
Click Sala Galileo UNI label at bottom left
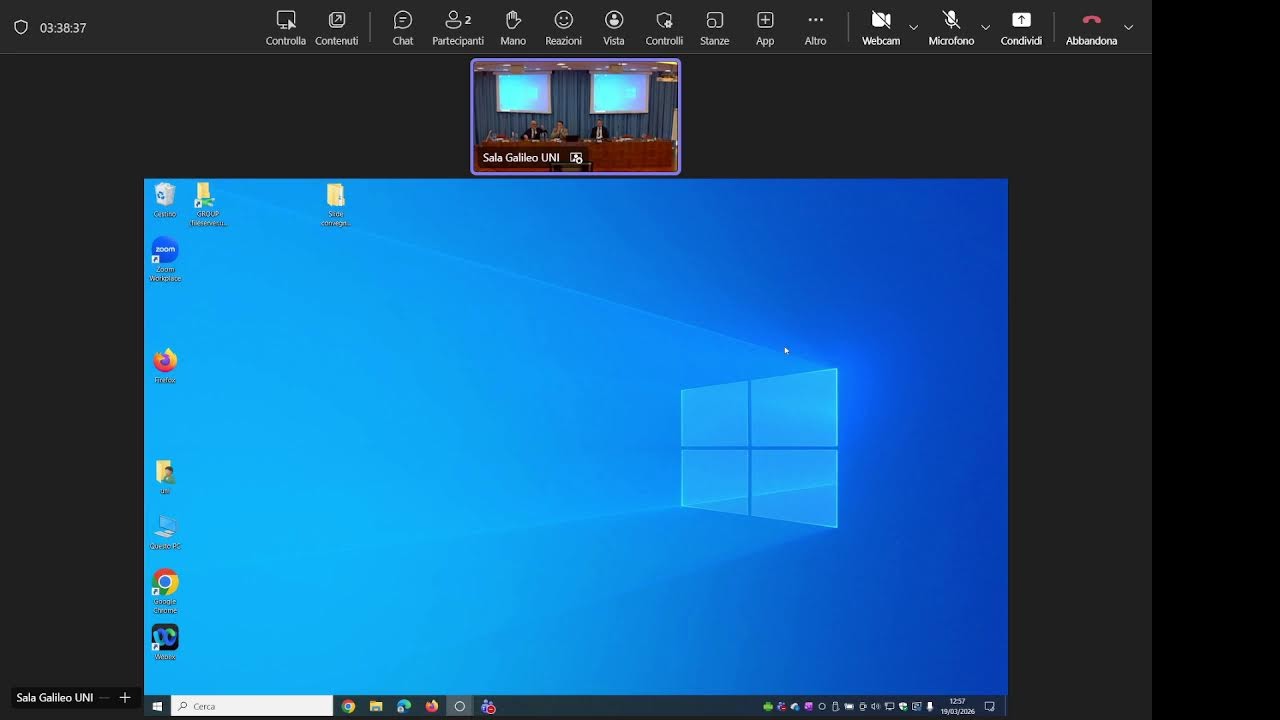[55, 698]
